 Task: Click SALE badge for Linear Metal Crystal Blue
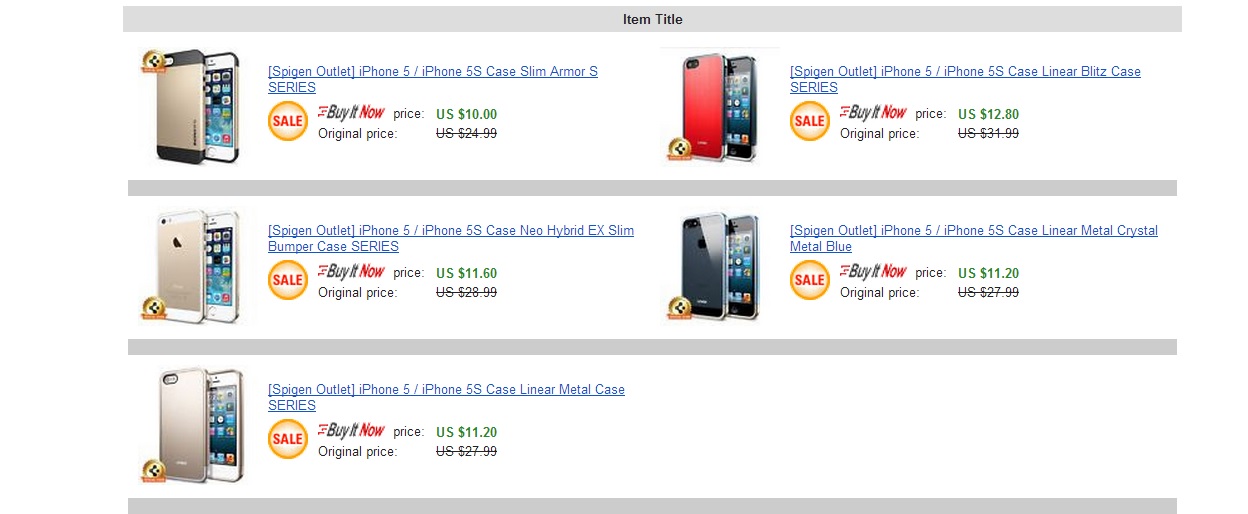tap(810, 280)
